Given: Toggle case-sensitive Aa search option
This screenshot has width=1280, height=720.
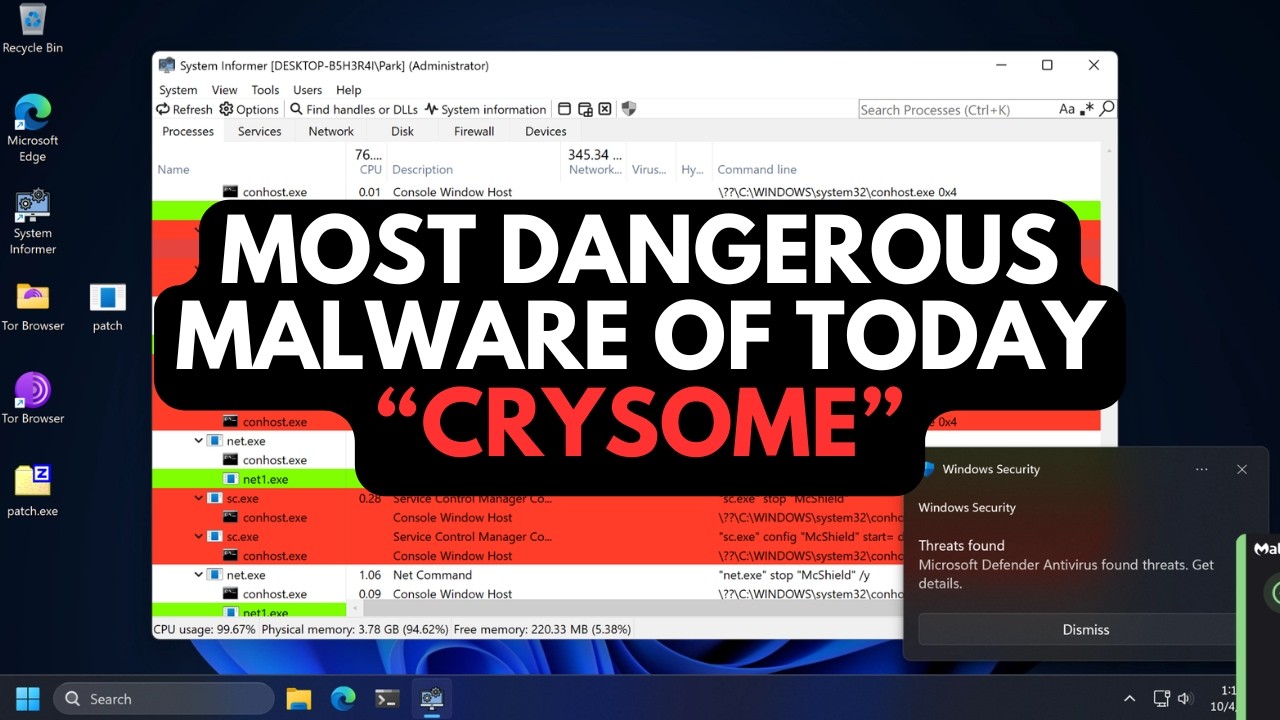Looking at the screenshot, I should (x=1067, y=109).
